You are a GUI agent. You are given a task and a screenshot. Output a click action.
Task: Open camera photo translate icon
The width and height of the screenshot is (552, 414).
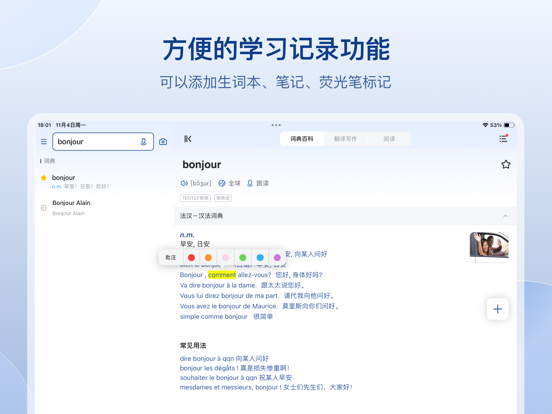coord(163,142)
